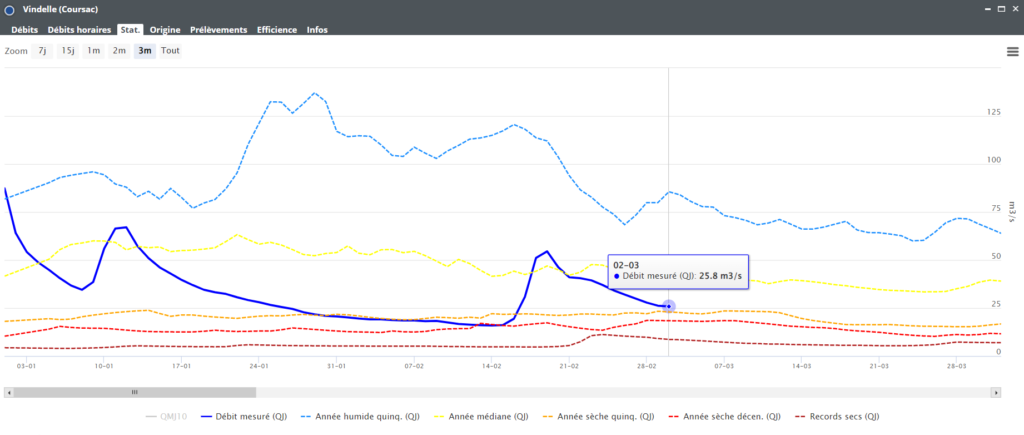Open the Infos tab
Viewport: 1024px width, 435px height.
coord(317,30)
